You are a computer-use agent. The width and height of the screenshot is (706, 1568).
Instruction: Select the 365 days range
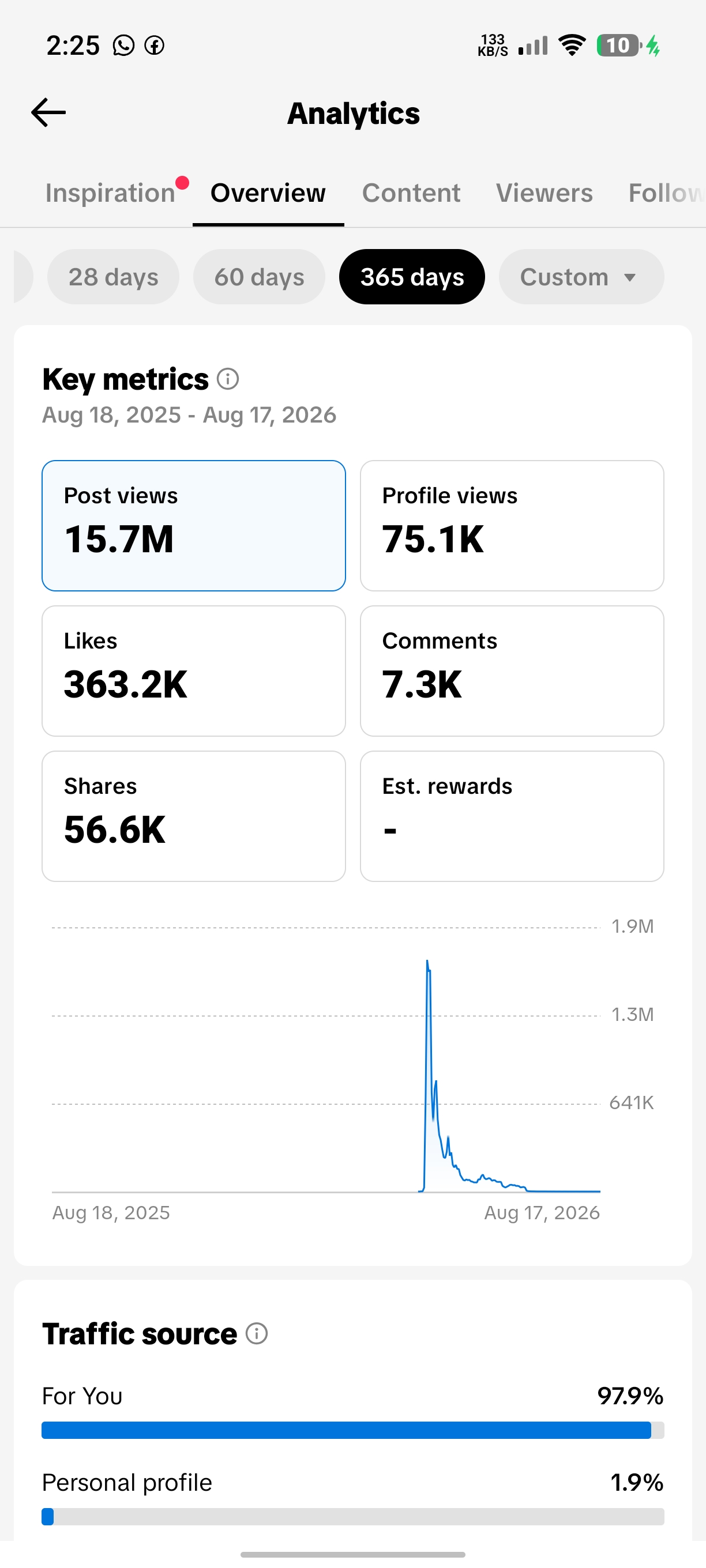click(x=412, y=277)
